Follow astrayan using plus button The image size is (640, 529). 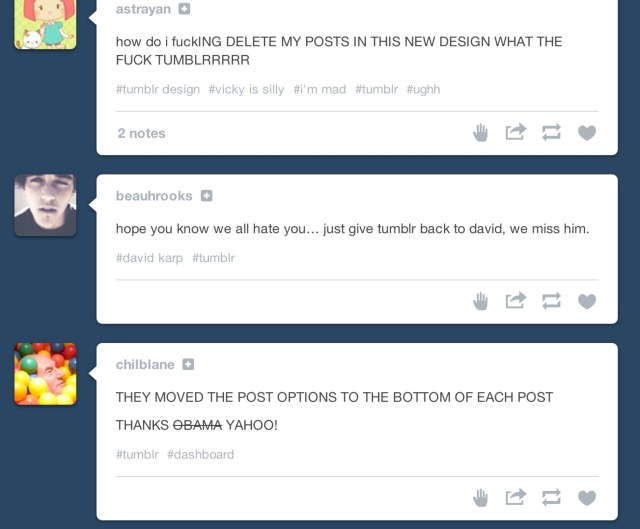tap(184, 9)
